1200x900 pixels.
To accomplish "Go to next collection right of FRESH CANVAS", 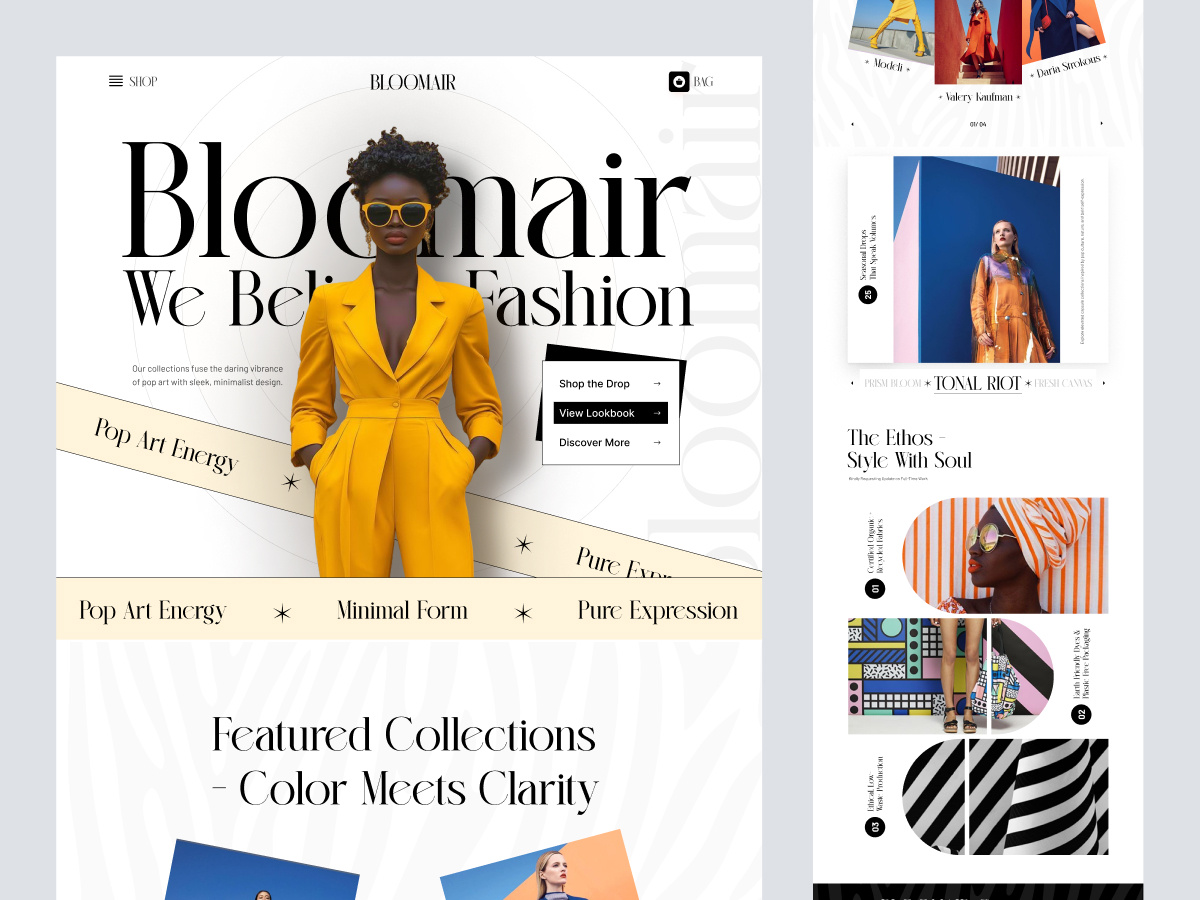I will tap(1103, 383).
